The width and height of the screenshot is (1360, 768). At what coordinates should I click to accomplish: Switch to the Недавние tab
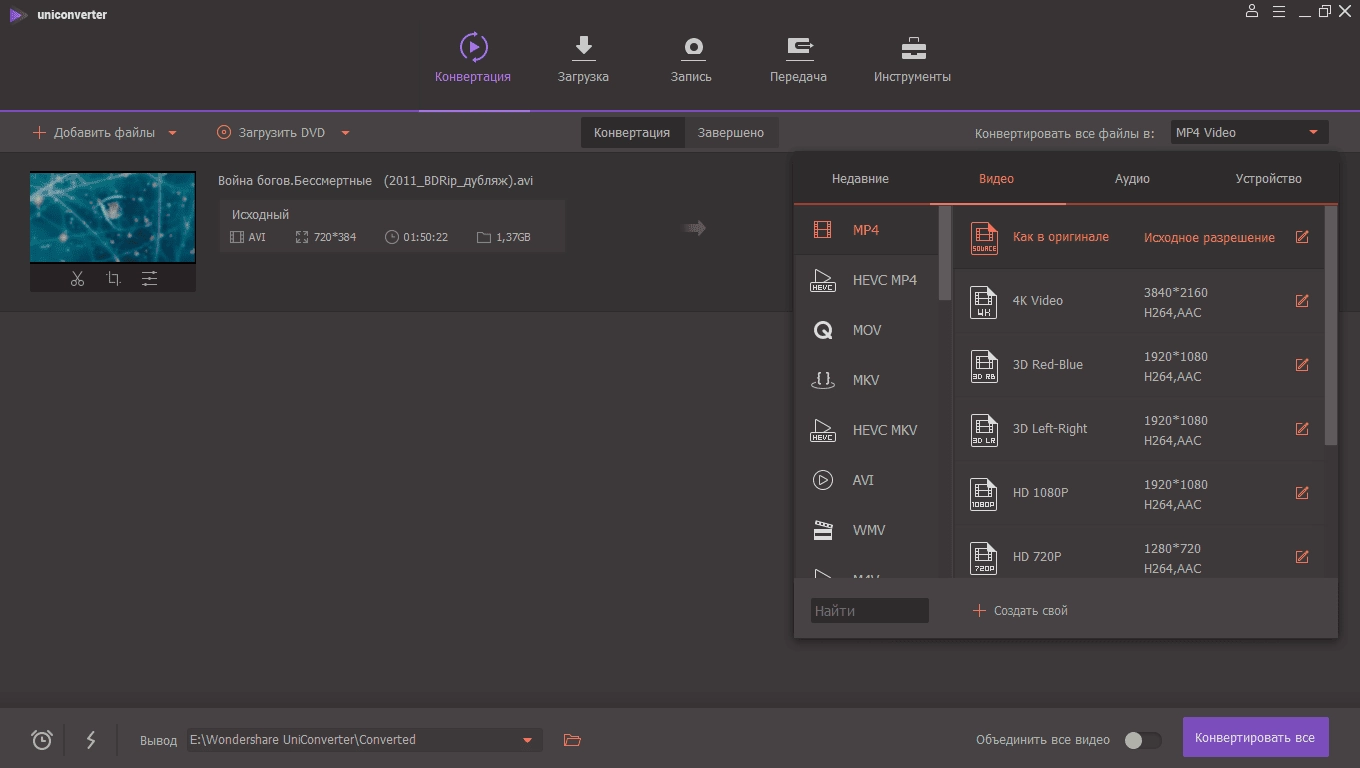click(860, 179)
